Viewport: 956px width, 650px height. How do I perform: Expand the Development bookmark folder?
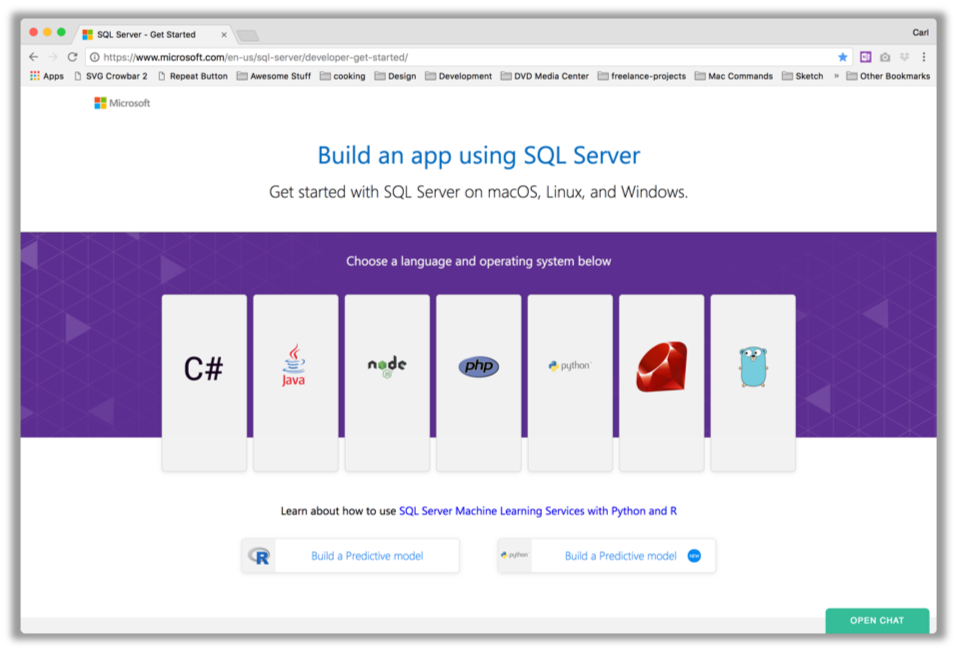pyautogui.click(x=458, y=76)
